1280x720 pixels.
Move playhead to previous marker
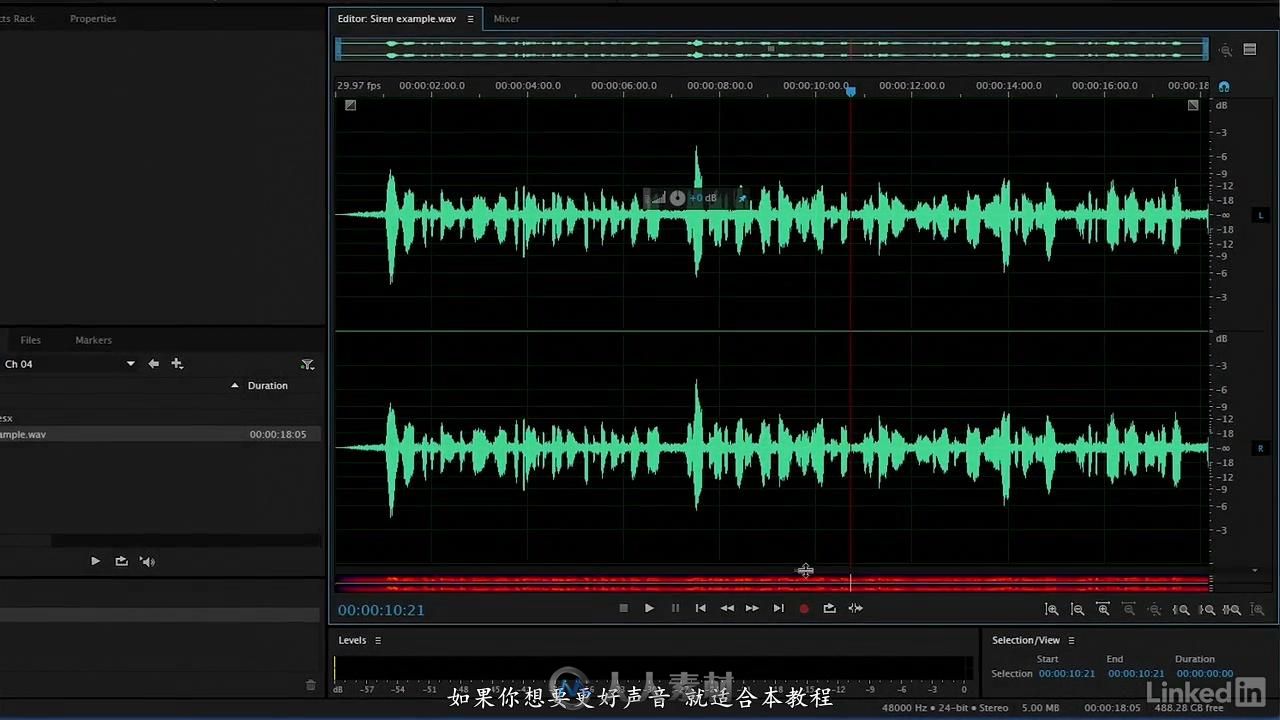point(701,608)
